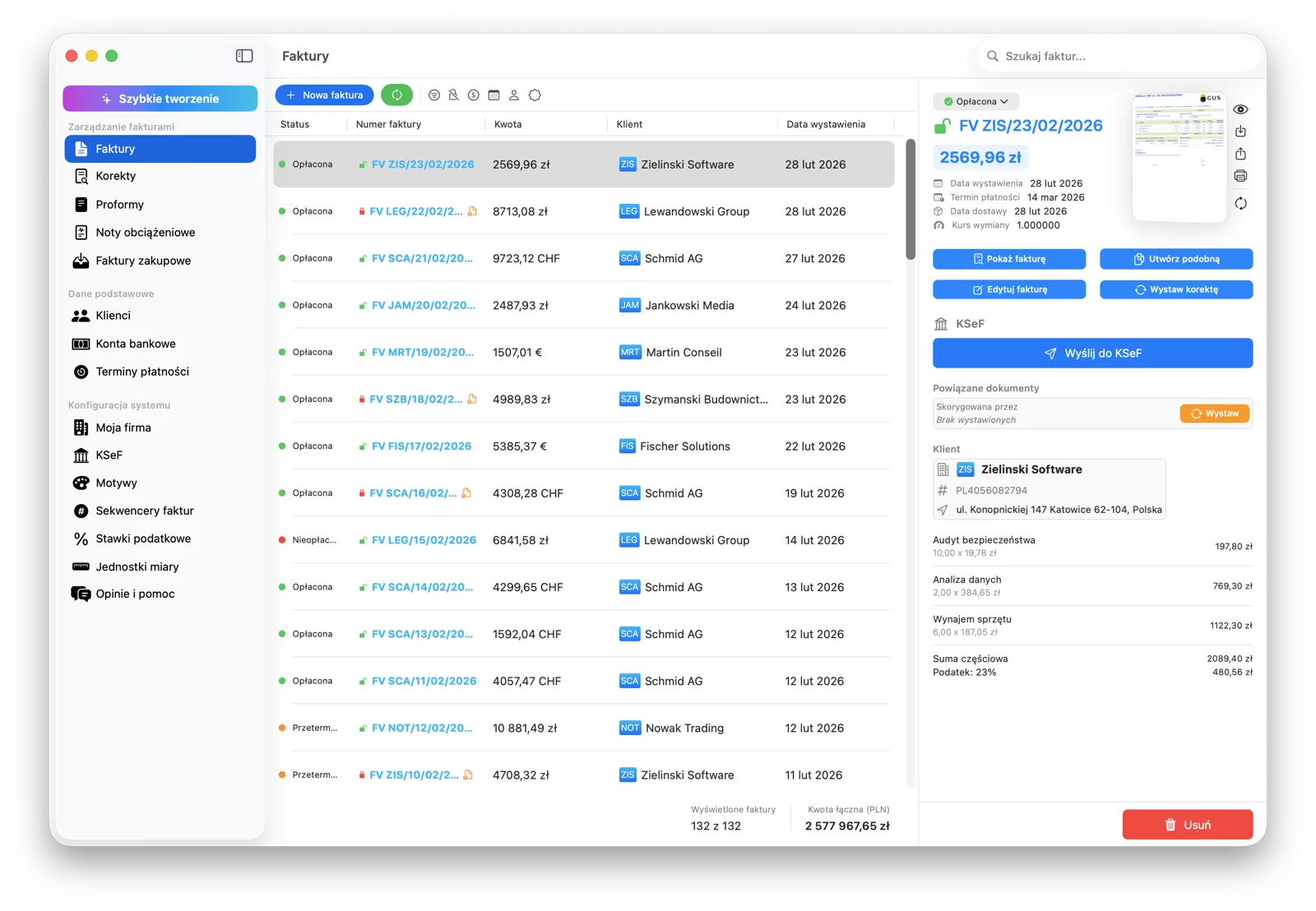Click the red lock on FV SCA/16/02 row
This screenshot has width=1316, height=911.
click(362, 493)
